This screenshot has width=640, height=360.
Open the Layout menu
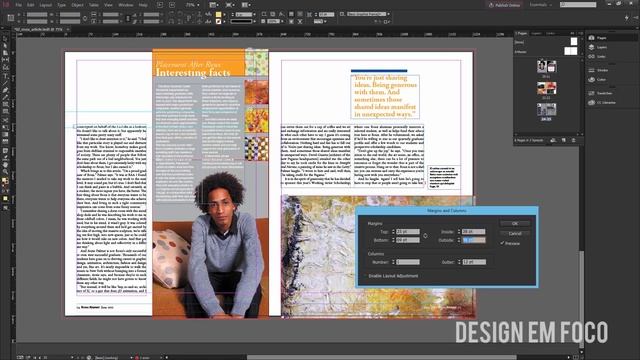pos(45,5)
